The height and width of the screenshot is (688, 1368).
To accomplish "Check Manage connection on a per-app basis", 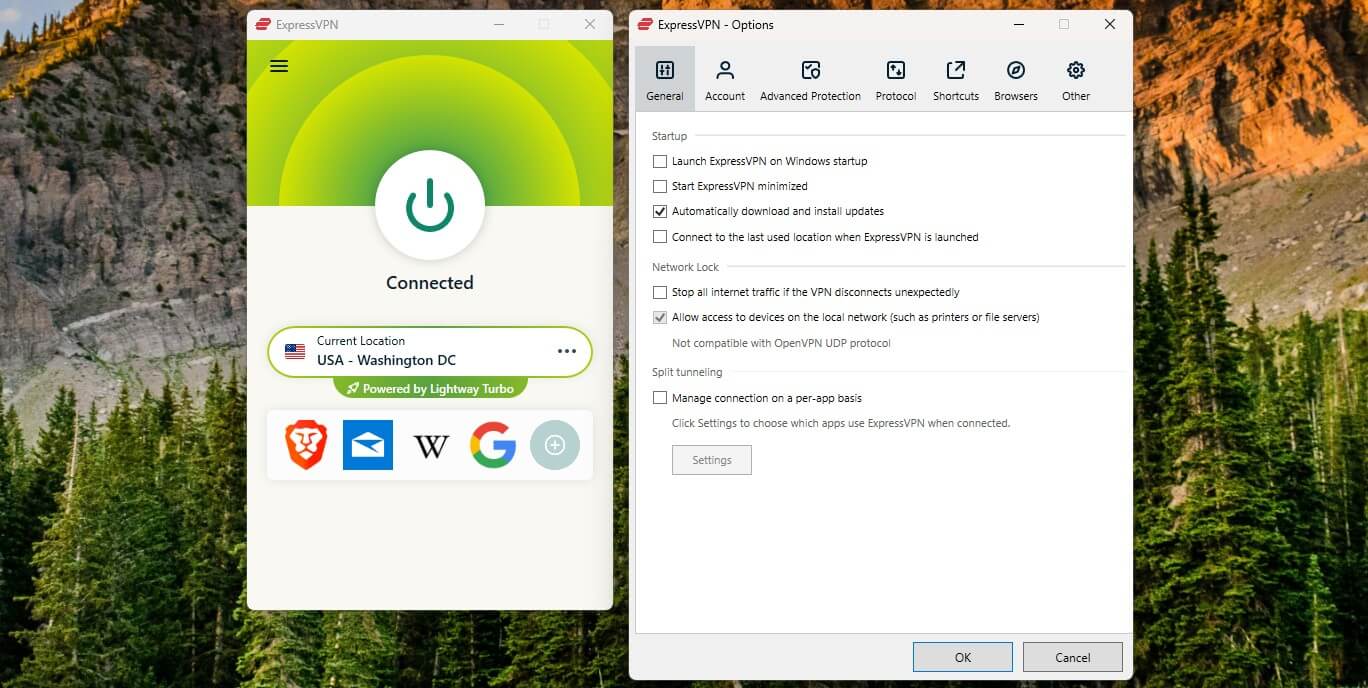I will pos(660,398).
